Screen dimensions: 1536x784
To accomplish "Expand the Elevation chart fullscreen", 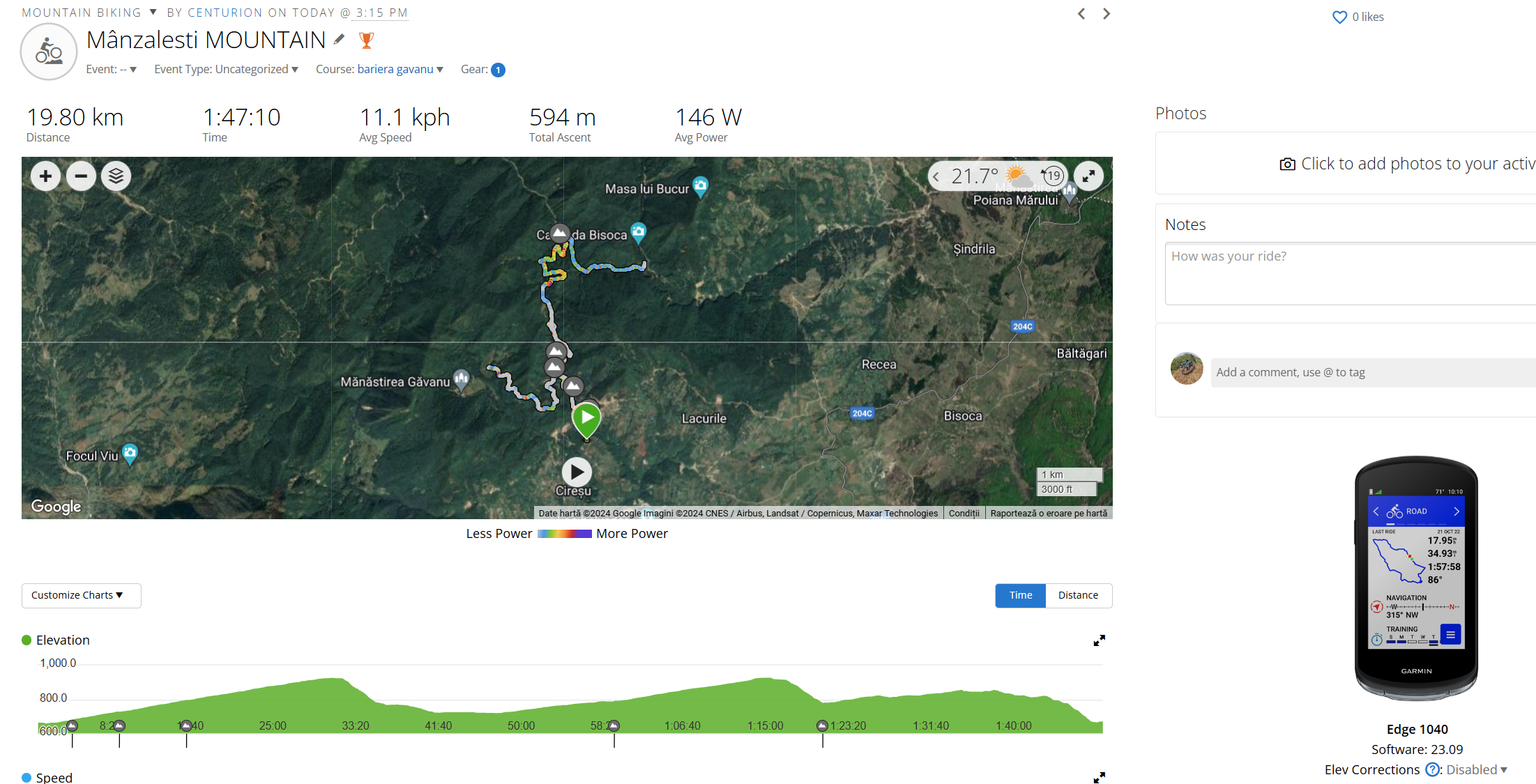I will click(1100, 640).
